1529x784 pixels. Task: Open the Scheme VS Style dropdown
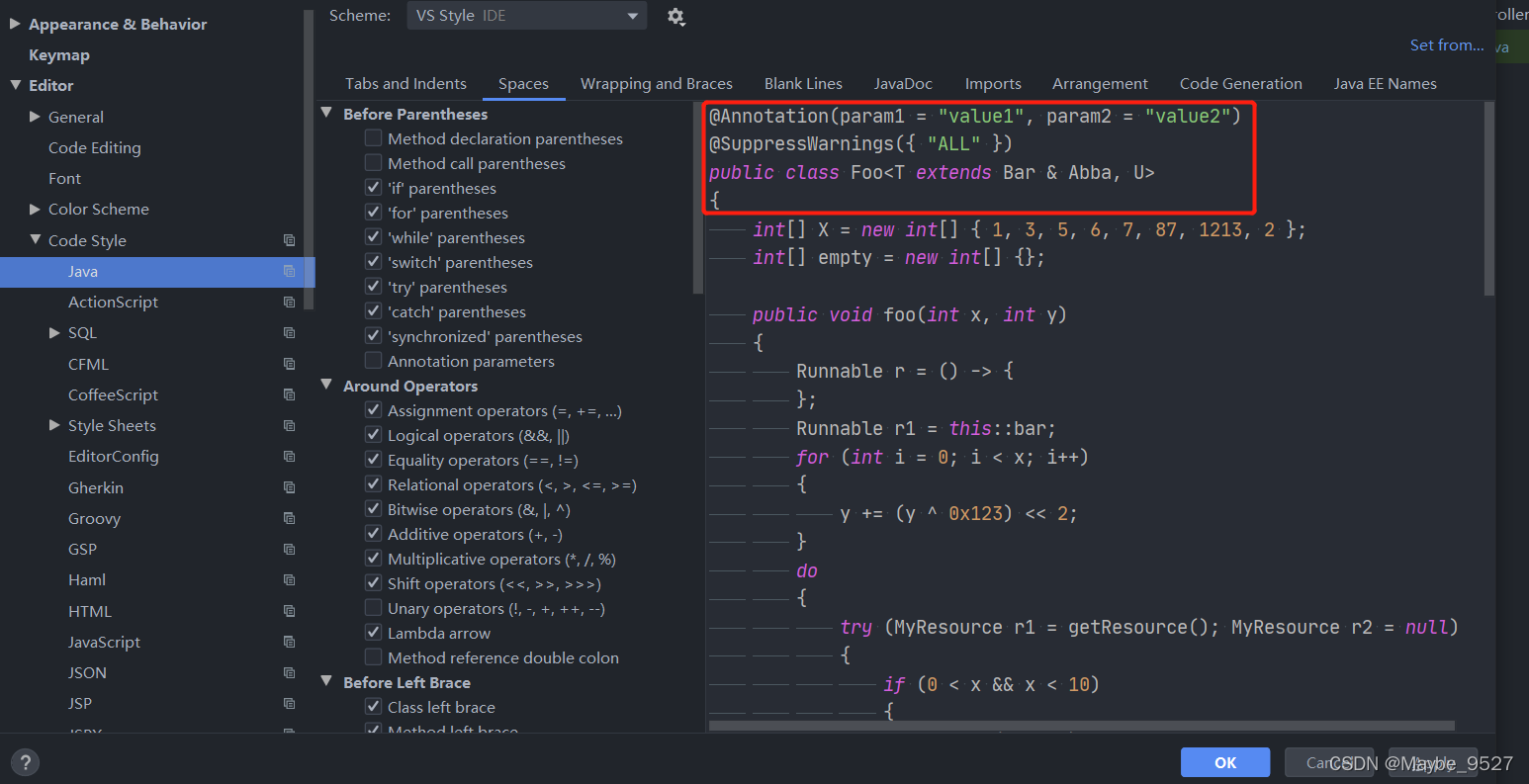coord(527,16)
